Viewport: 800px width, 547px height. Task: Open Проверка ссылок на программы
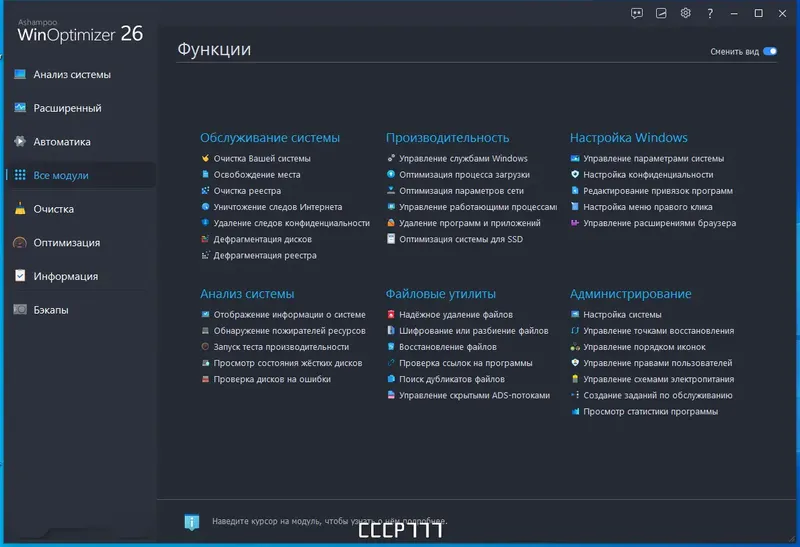[x=465, y=363]
